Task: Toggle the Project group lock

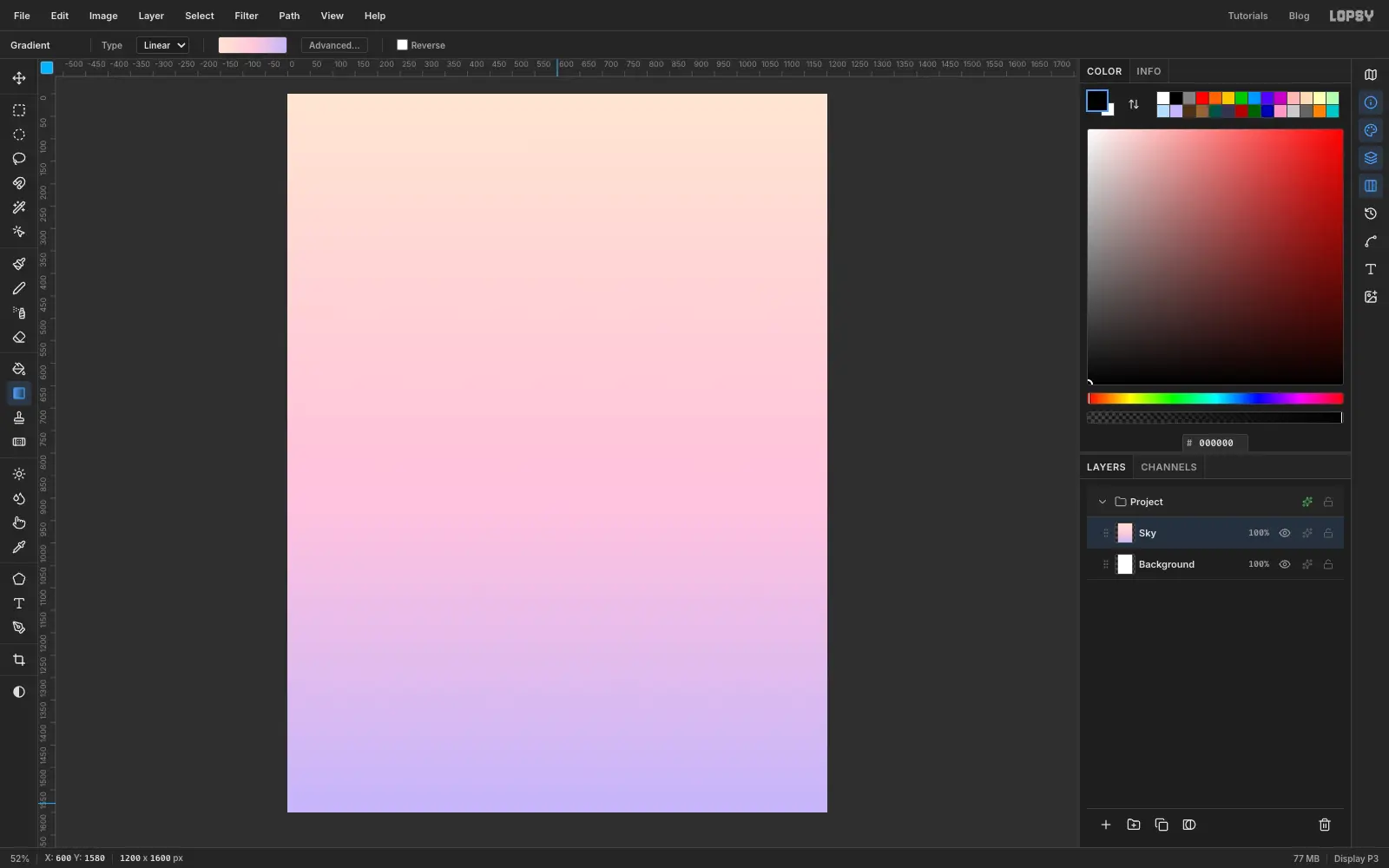Action: tap(1328, 502)
